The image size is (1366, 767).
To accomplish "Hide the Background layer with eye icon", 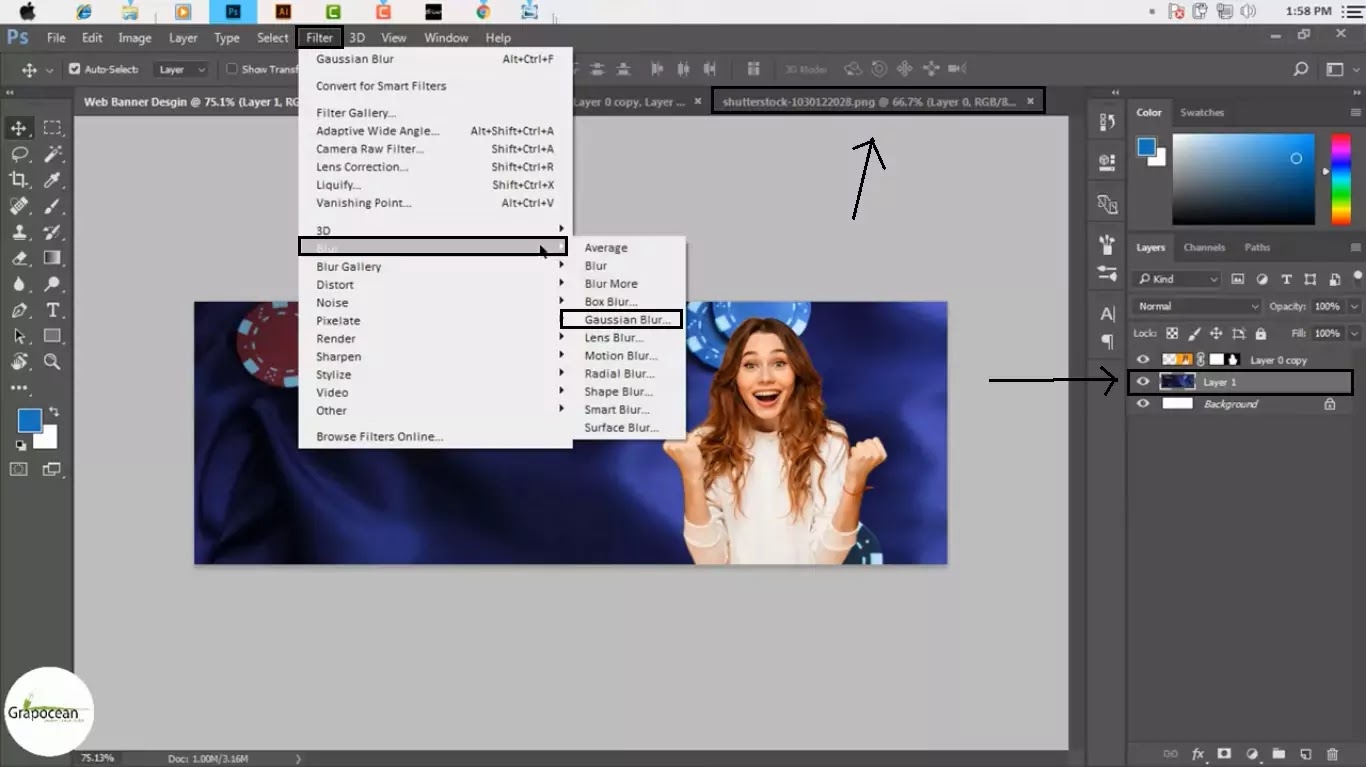I will pyautogui.click(x=1143, y=404).
